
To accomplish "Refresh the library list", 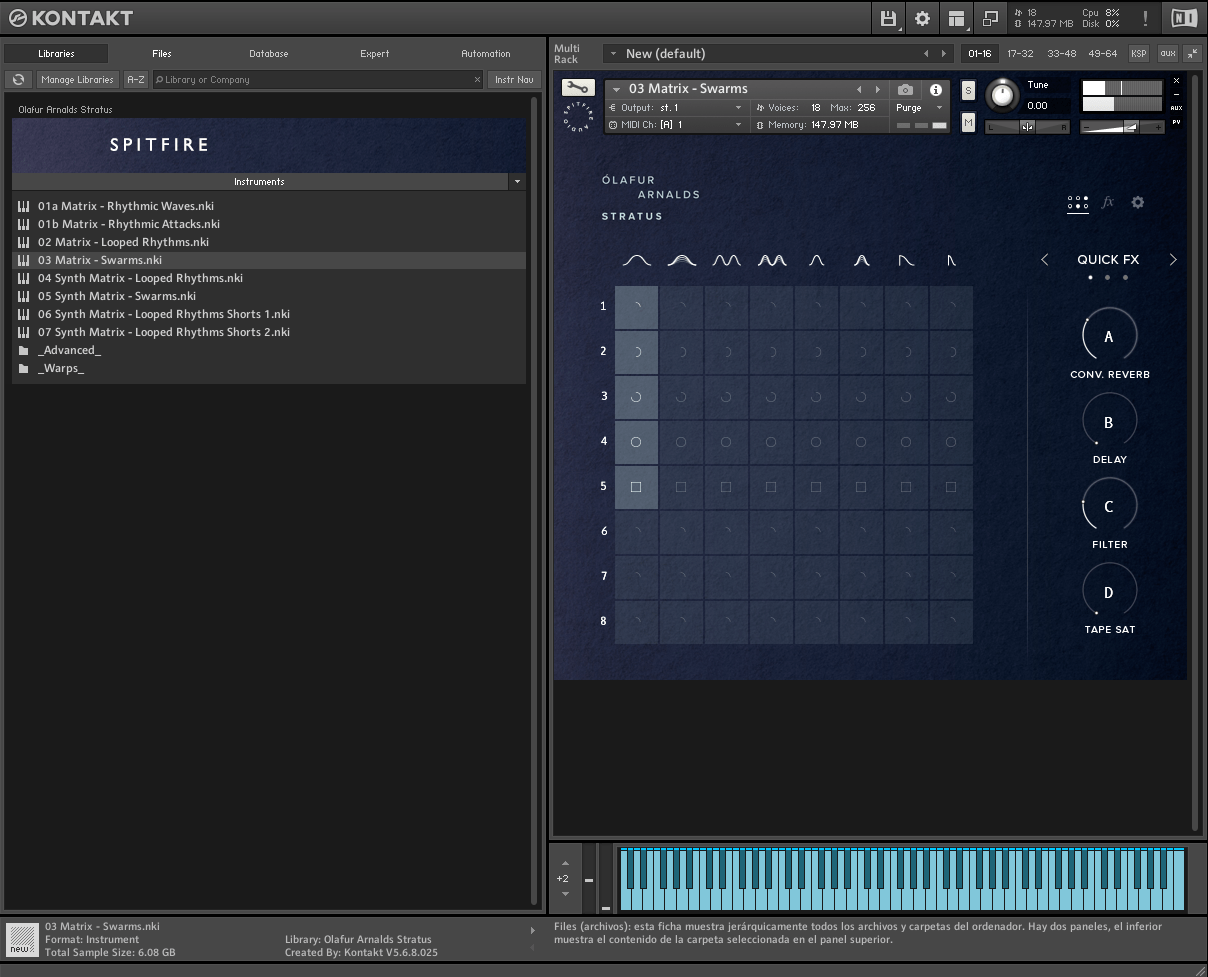I will [18, 80].
